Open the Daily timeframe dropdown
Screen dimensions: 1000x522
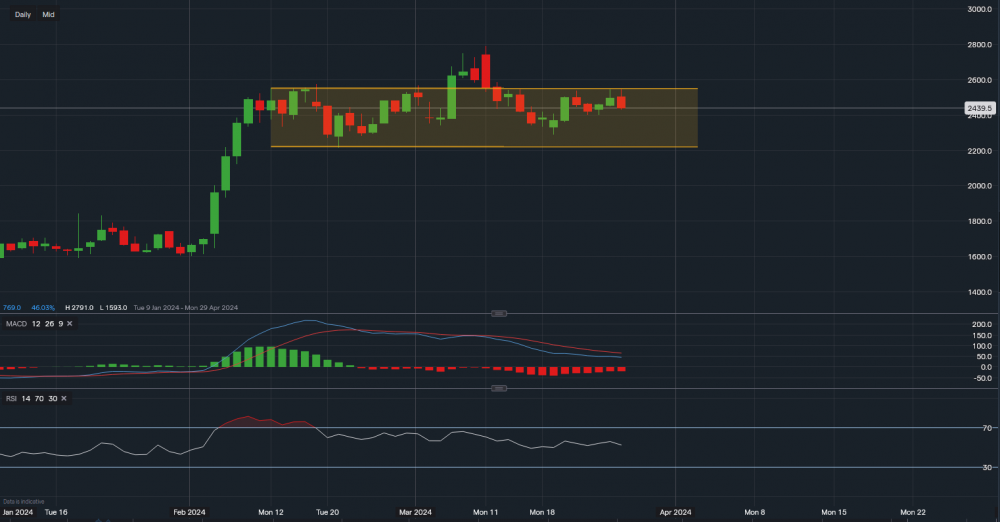(22, 15)
